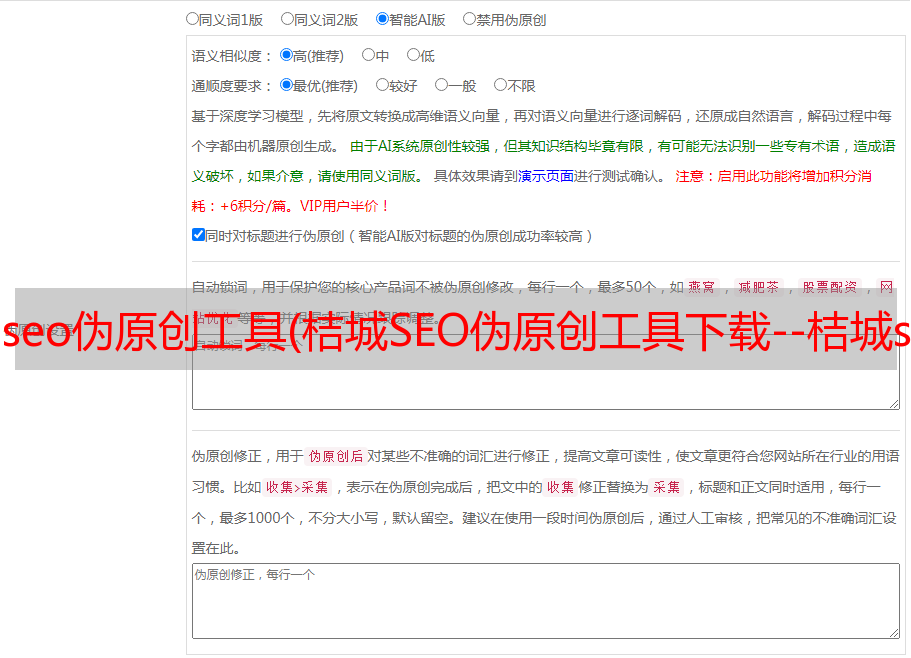Set 语义相似度 to 低
The width and height of the screenshot is (911, 658).
coord(413,55)
